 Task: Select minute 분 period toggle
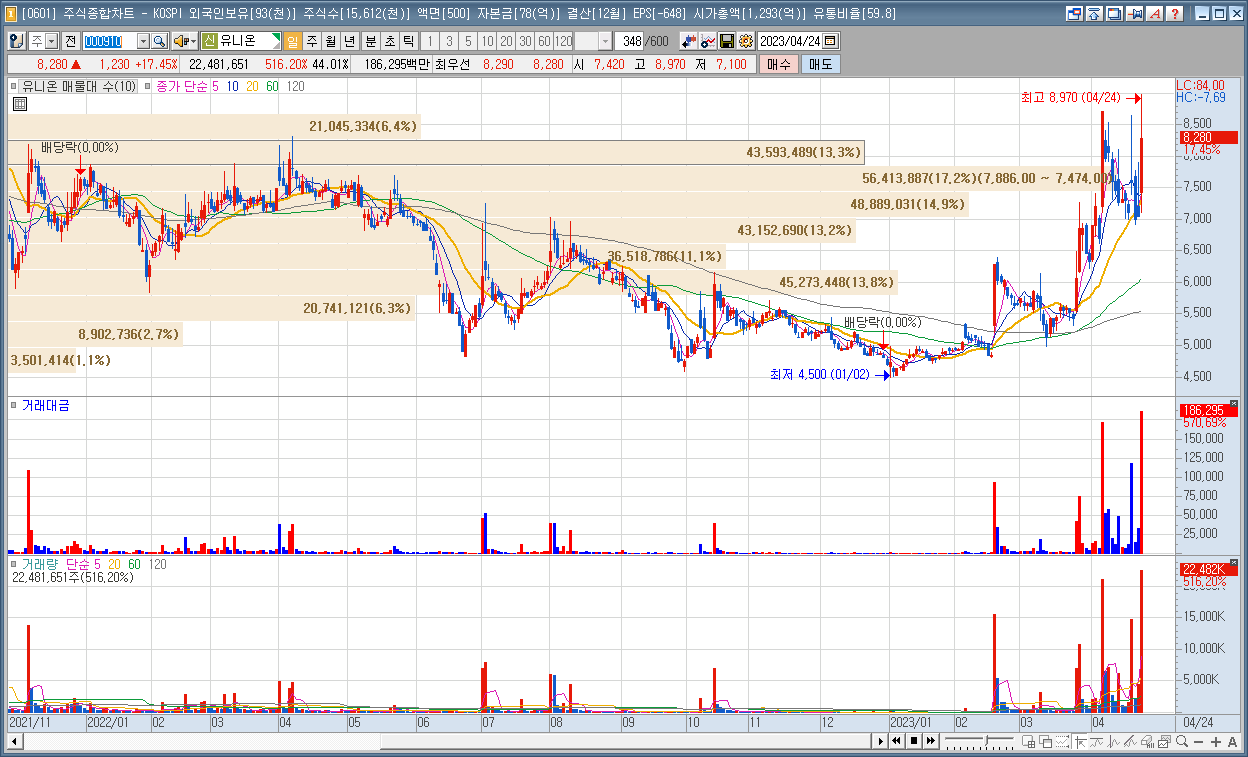point(370,41)
